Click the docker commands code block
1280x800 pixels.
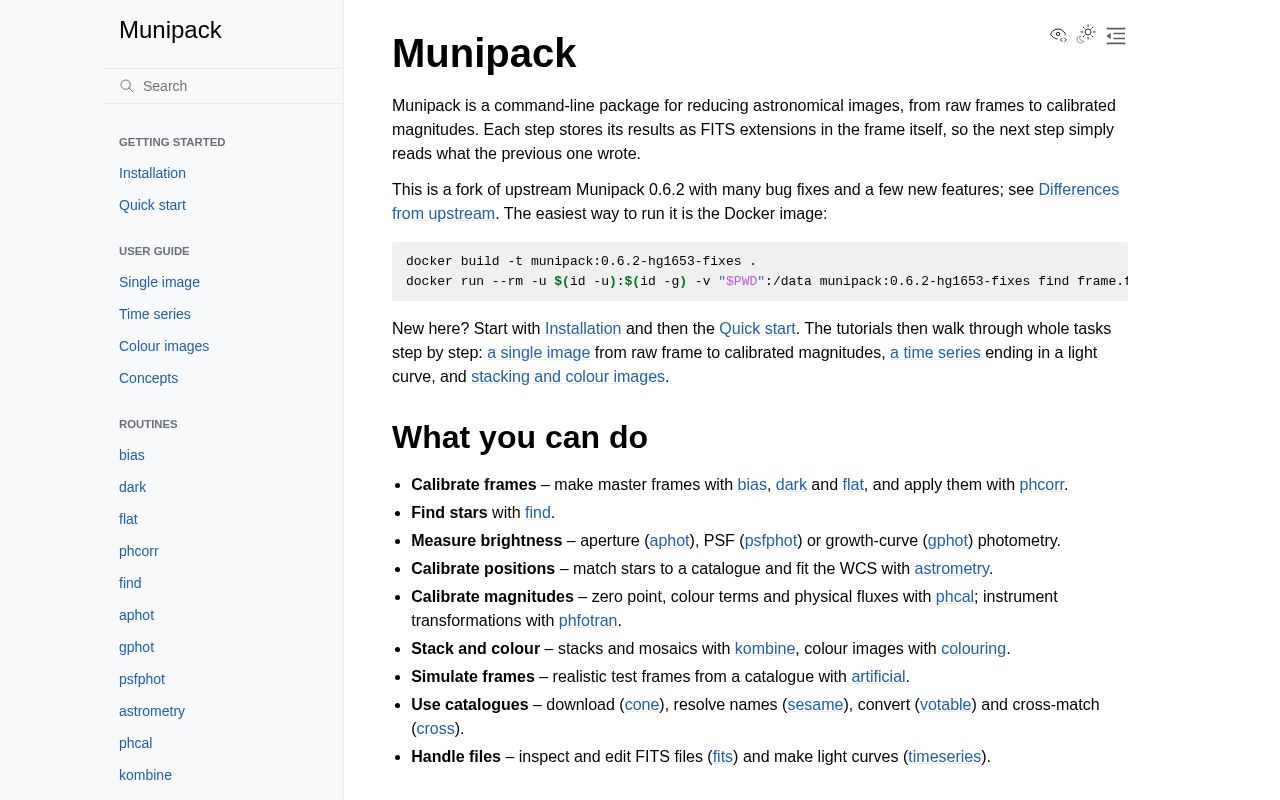(x=760, y=271)
